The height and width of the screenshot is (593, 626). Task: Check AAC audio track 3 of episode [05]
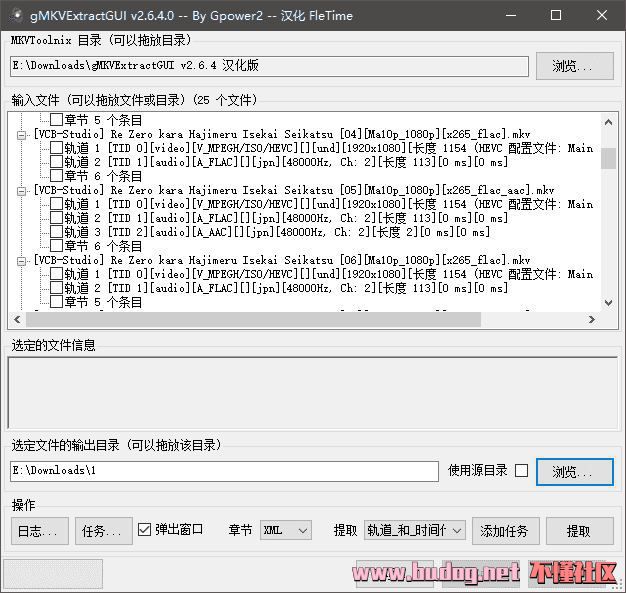pos(56,232)
